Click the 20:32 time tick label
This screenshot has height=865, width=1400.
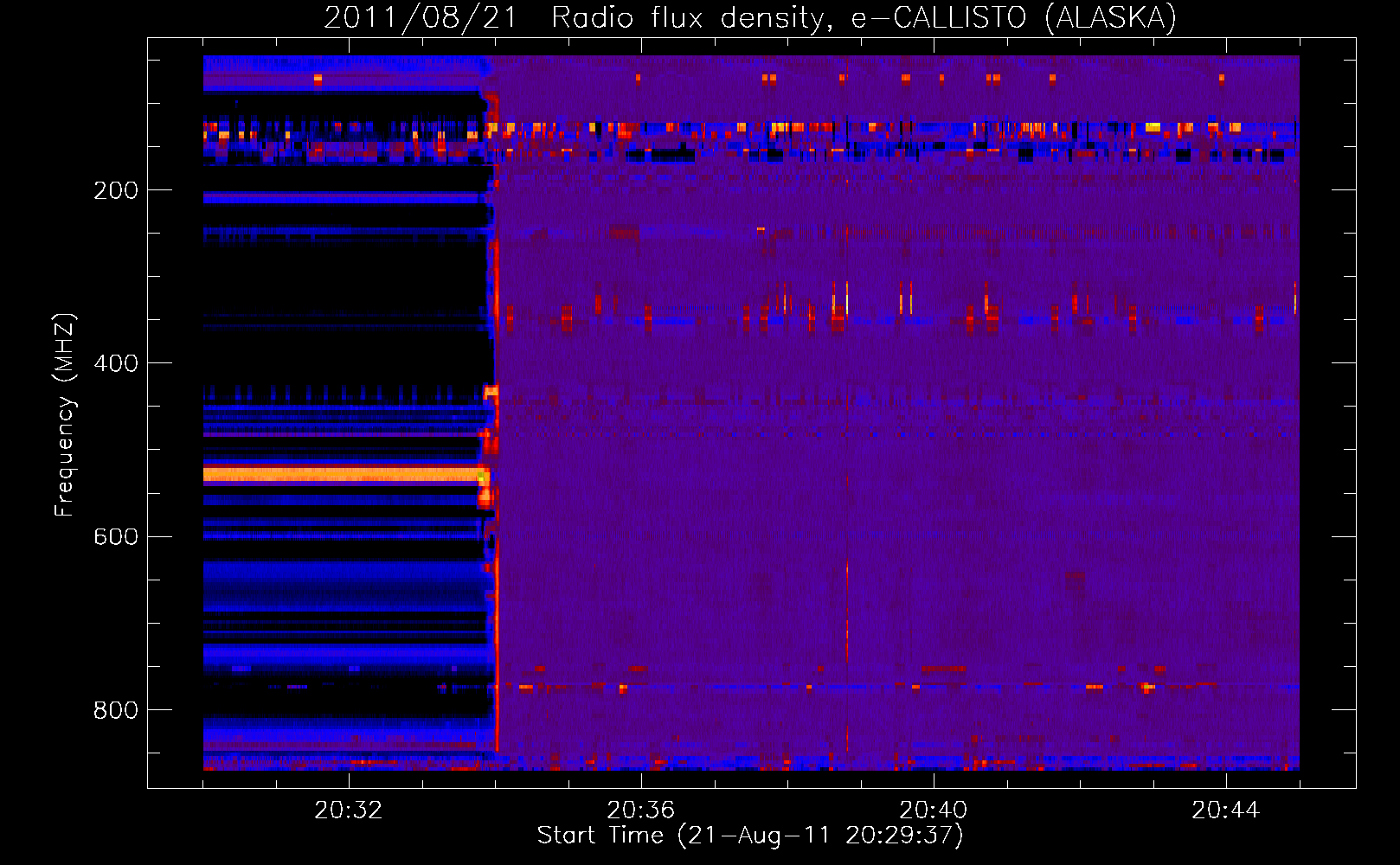348,810
